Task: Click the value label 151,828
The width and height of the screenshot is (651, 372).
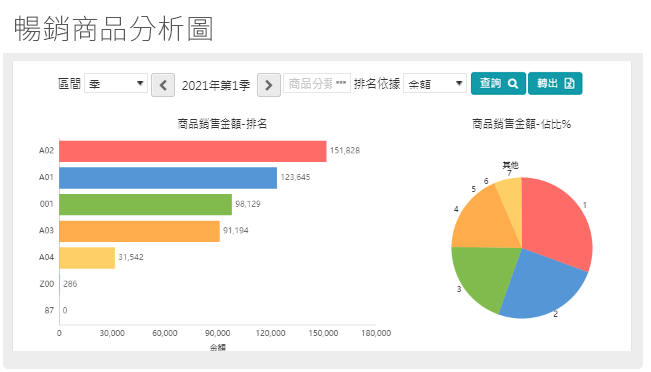Action: point(345,150)
